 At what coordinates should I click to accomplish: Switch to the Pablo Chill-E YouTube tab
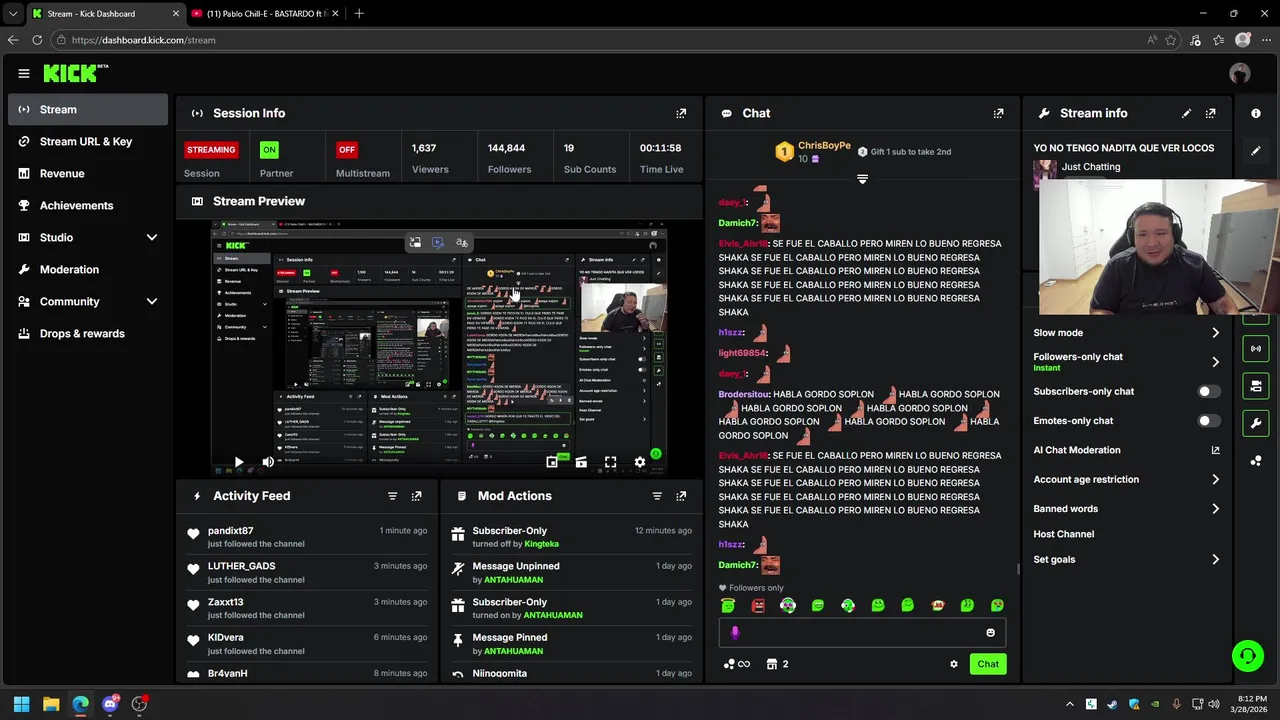(265, 14)
